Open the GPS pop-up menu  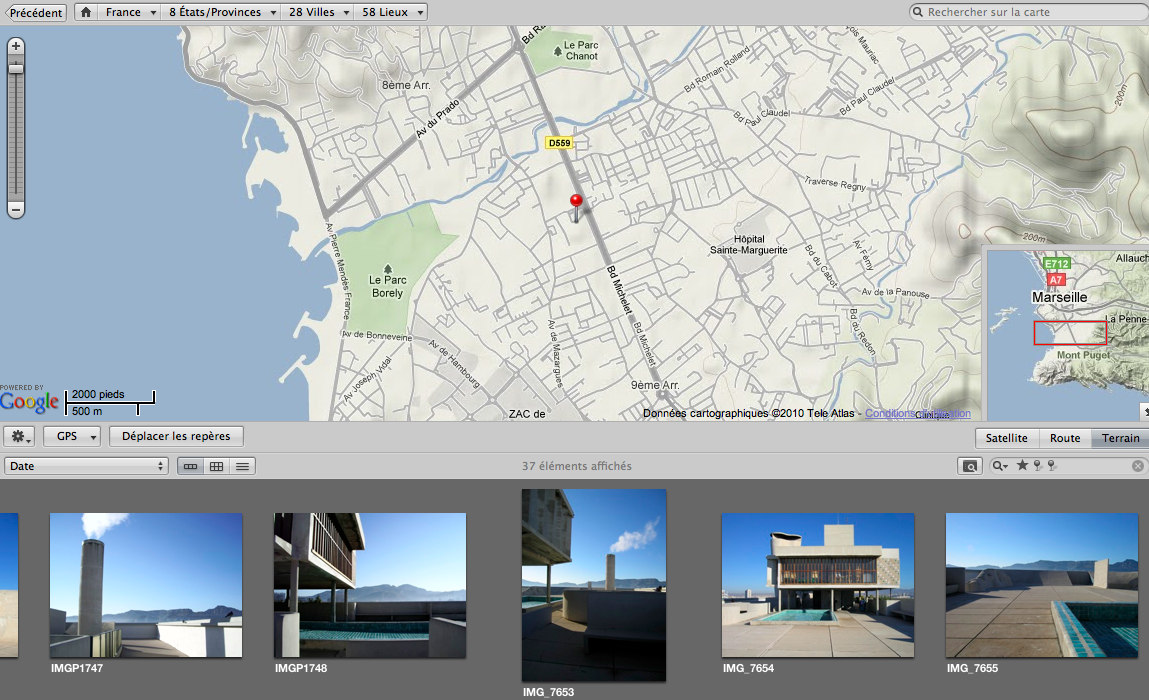point(72,437)
